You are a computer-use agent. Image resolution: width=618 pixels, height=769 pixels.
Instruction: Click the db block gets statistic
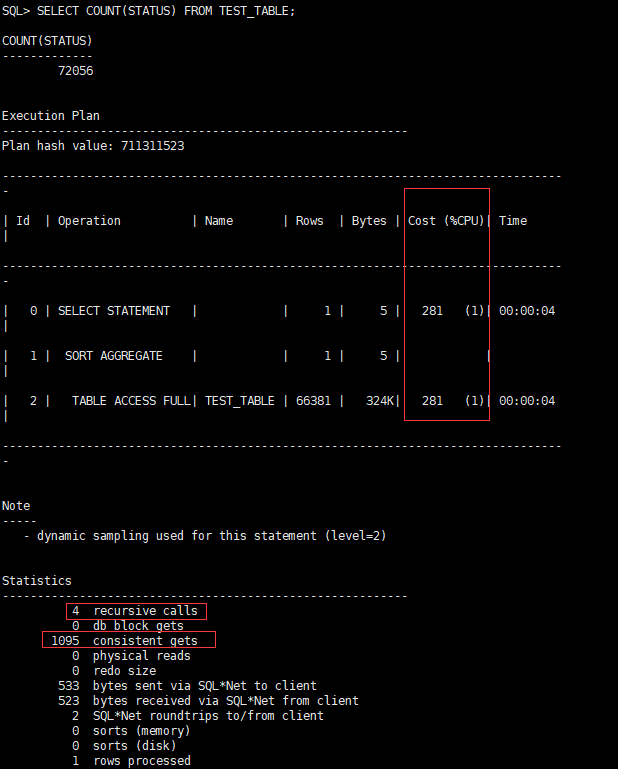tap(128, 626)
